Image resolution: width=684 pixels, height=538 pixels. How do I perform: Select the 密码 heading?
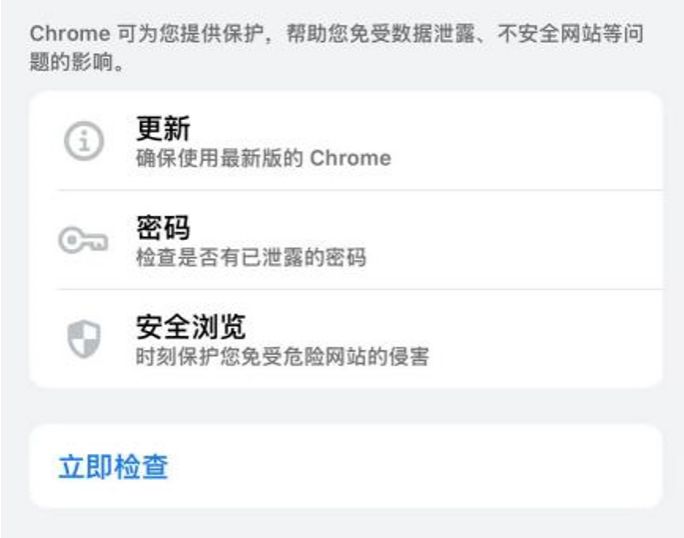pyautogui.click(x=162, y=228)
